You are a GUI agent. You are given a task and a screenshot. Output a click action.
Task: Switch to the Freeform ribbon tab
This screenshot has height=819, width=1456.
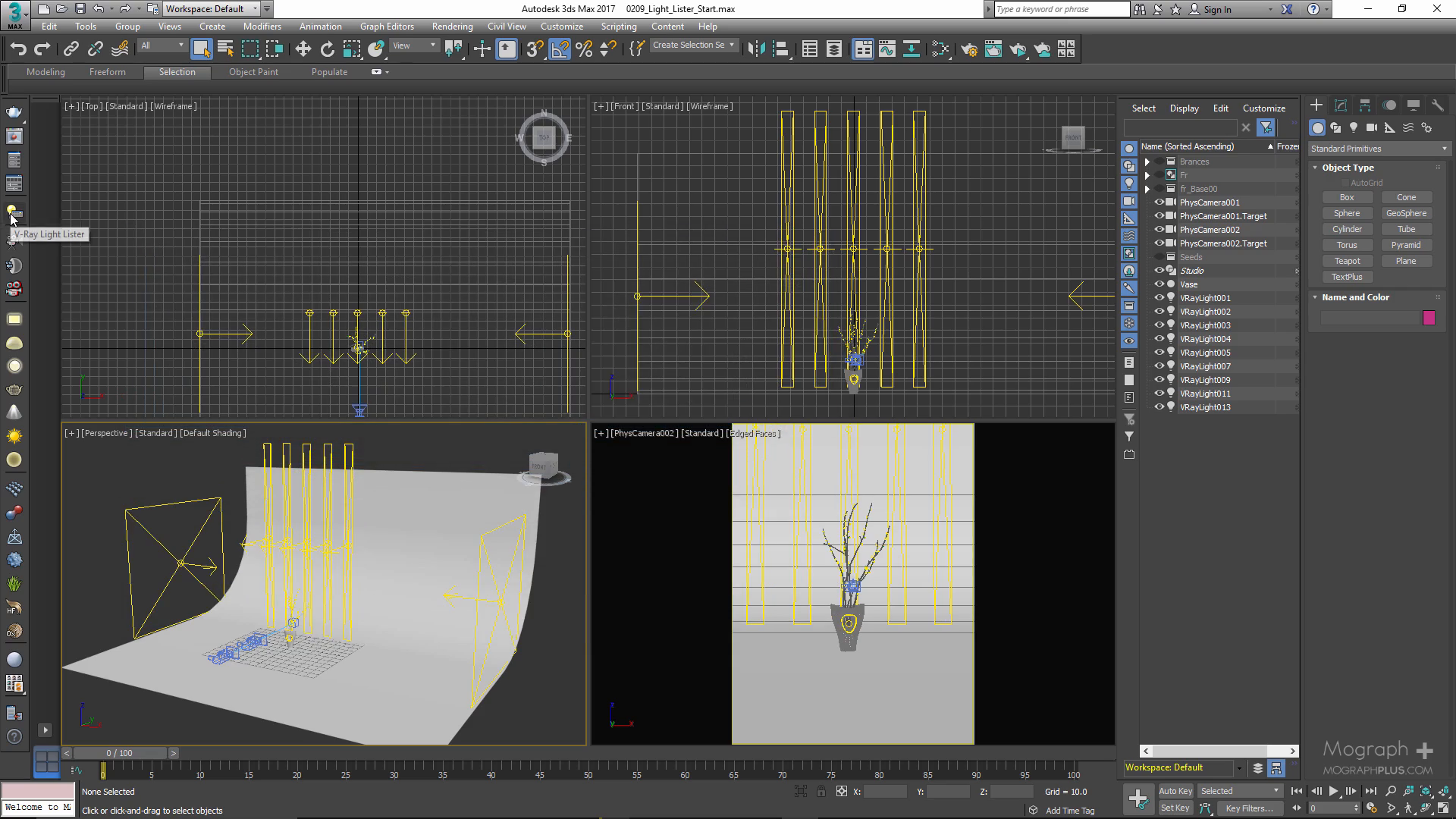pyautogui.click(x=107, y=72)
